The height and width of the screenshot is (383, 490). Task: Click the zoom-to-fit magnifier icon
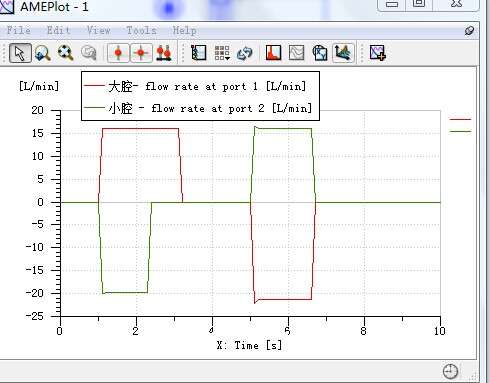(x=66, y=53)
